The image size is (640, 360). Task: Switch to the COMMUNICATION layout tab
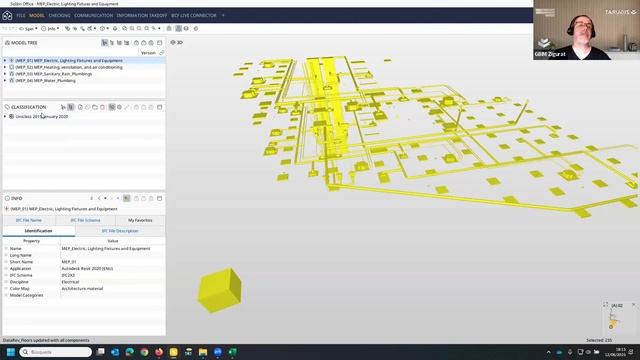click(x=93, y=16)
